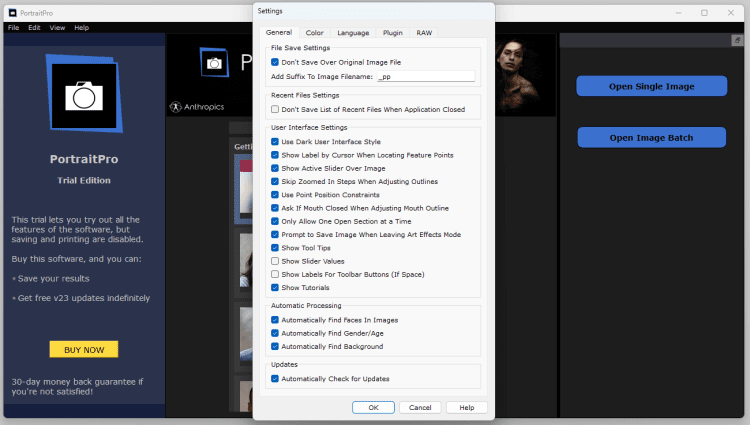Screen dimensions: 750x425
Task: Open the Help menu in menu bar
Action: pyautogui.click(x=81, y=28)
